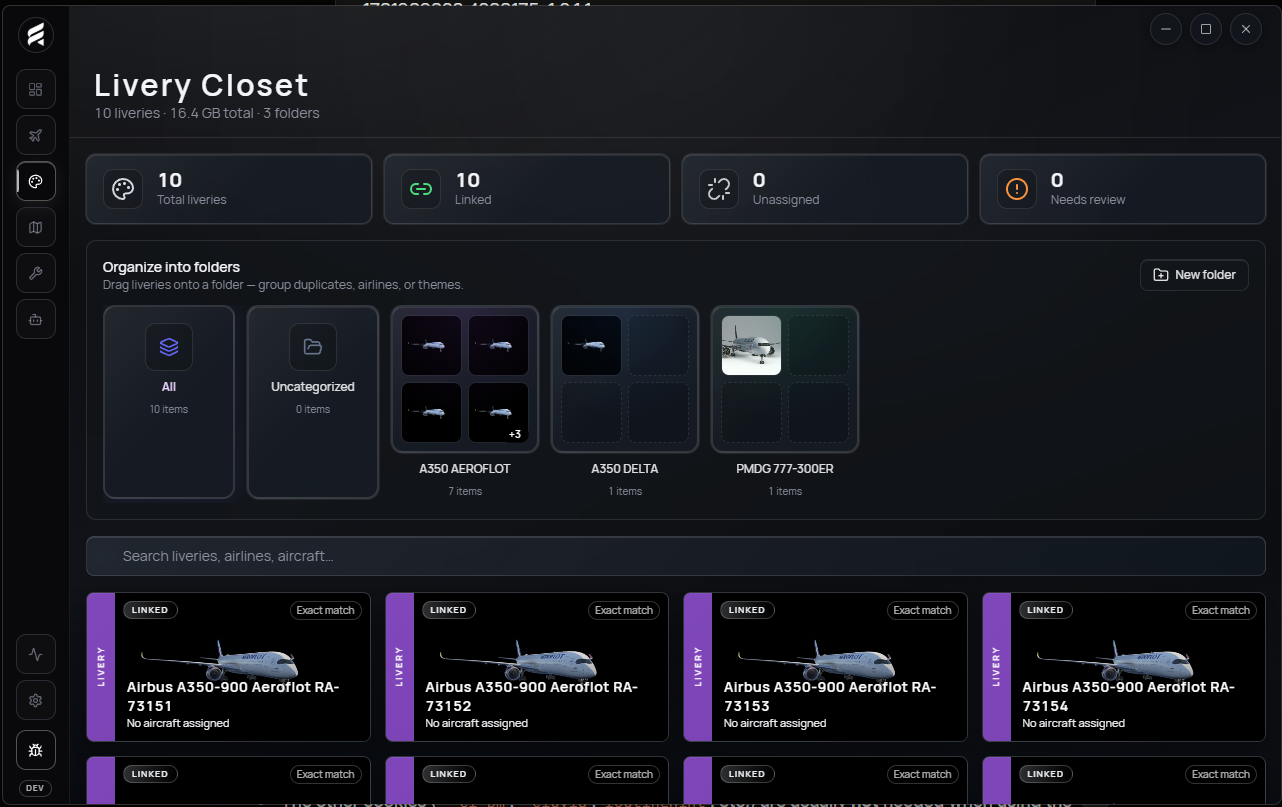Maximize the Livery Closet window
Viewport: 1282px width, 807px height.
click(1206, 29)
